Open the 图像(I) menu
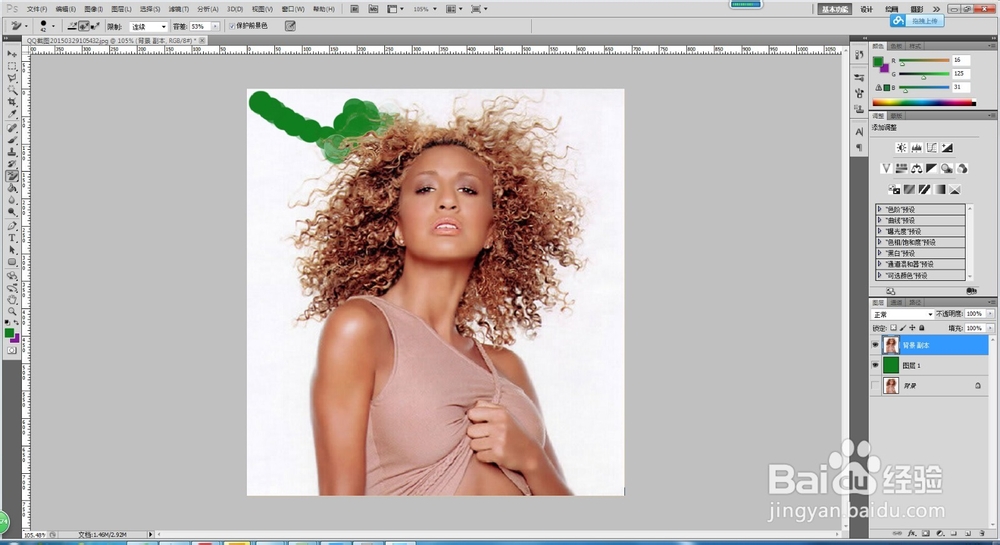The height and width of the screenshot is (545, 1000). (x=93, y=9)
